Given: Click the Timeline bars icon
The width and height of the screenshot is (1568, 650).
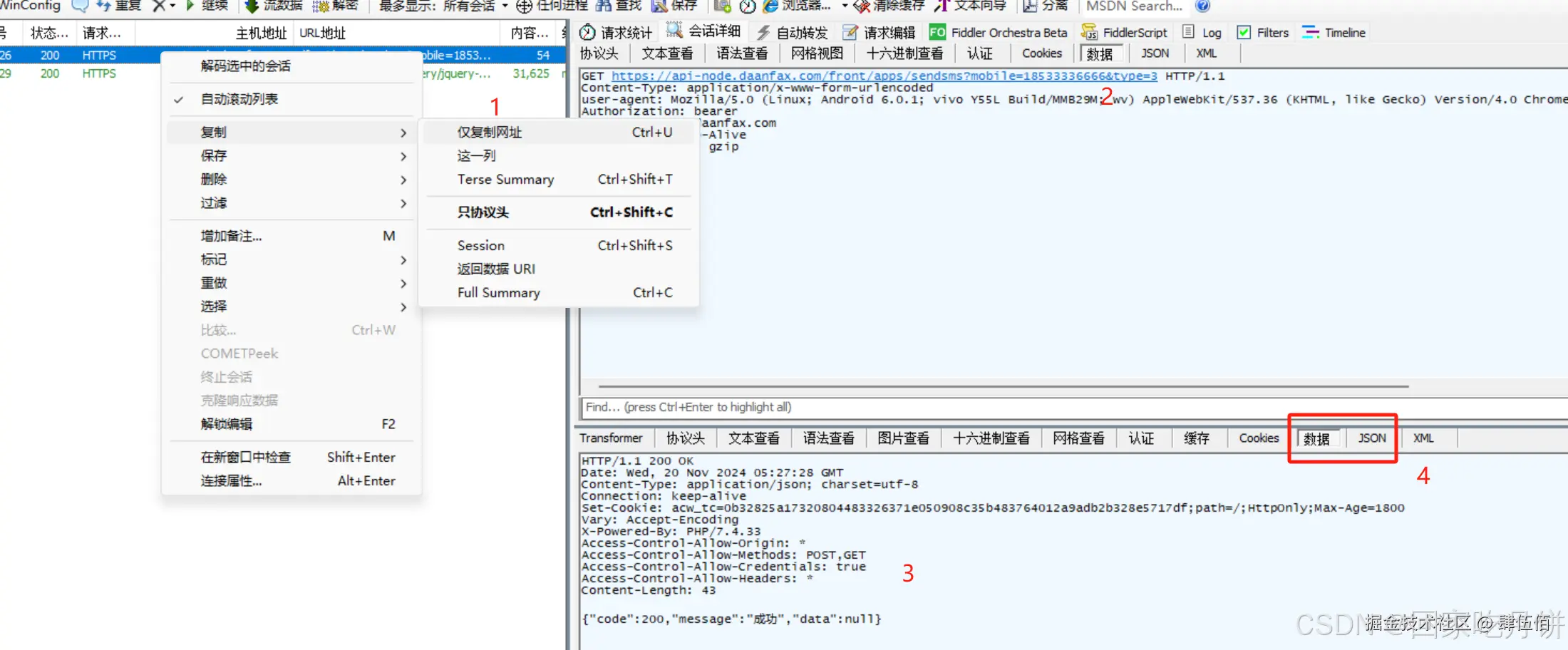Looking at the screenshot, I should click(x=1311, y=32).
